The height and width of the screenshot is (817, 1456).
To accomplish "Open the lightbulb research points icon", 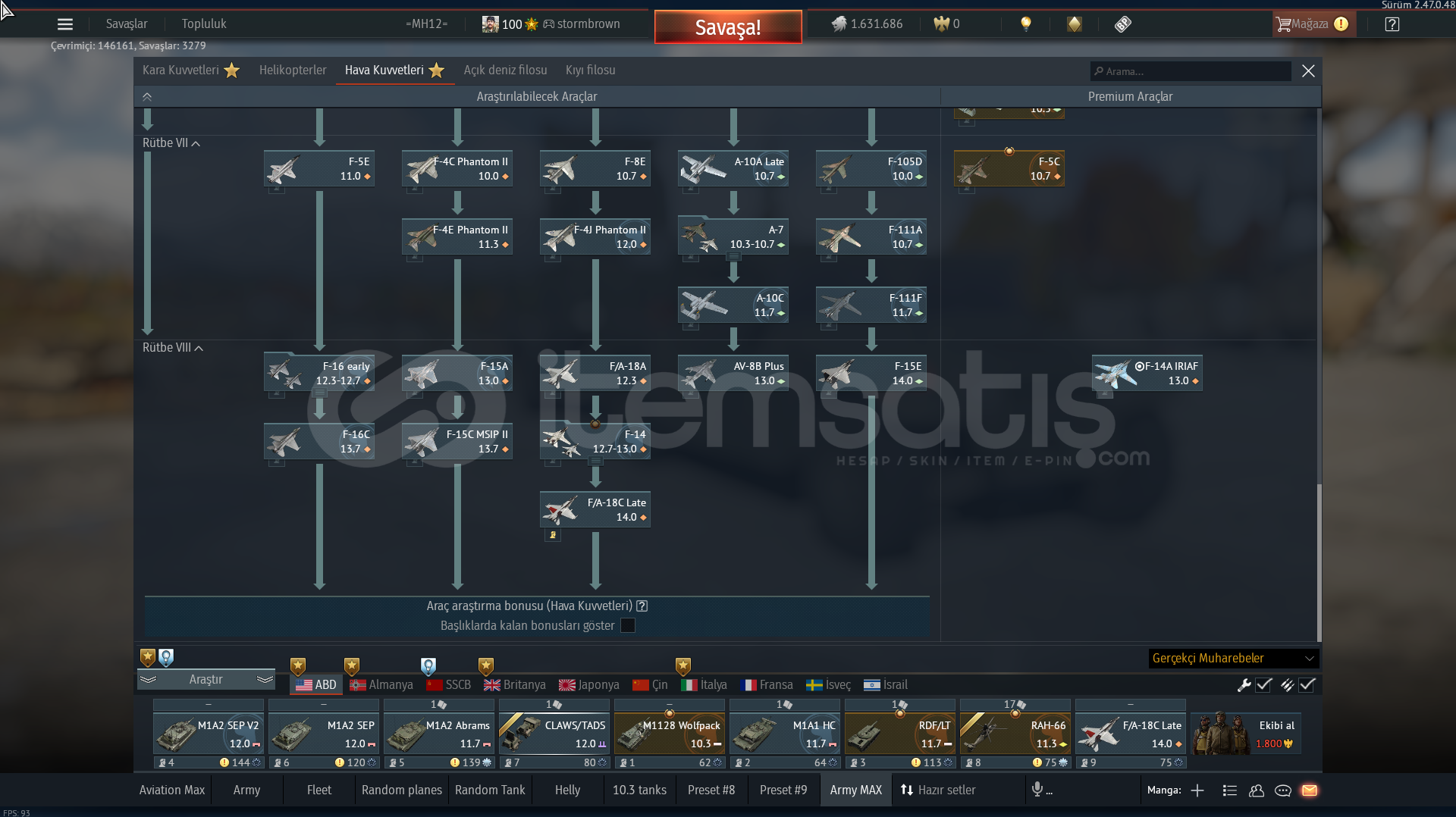I will click(x=1026, y=24).
